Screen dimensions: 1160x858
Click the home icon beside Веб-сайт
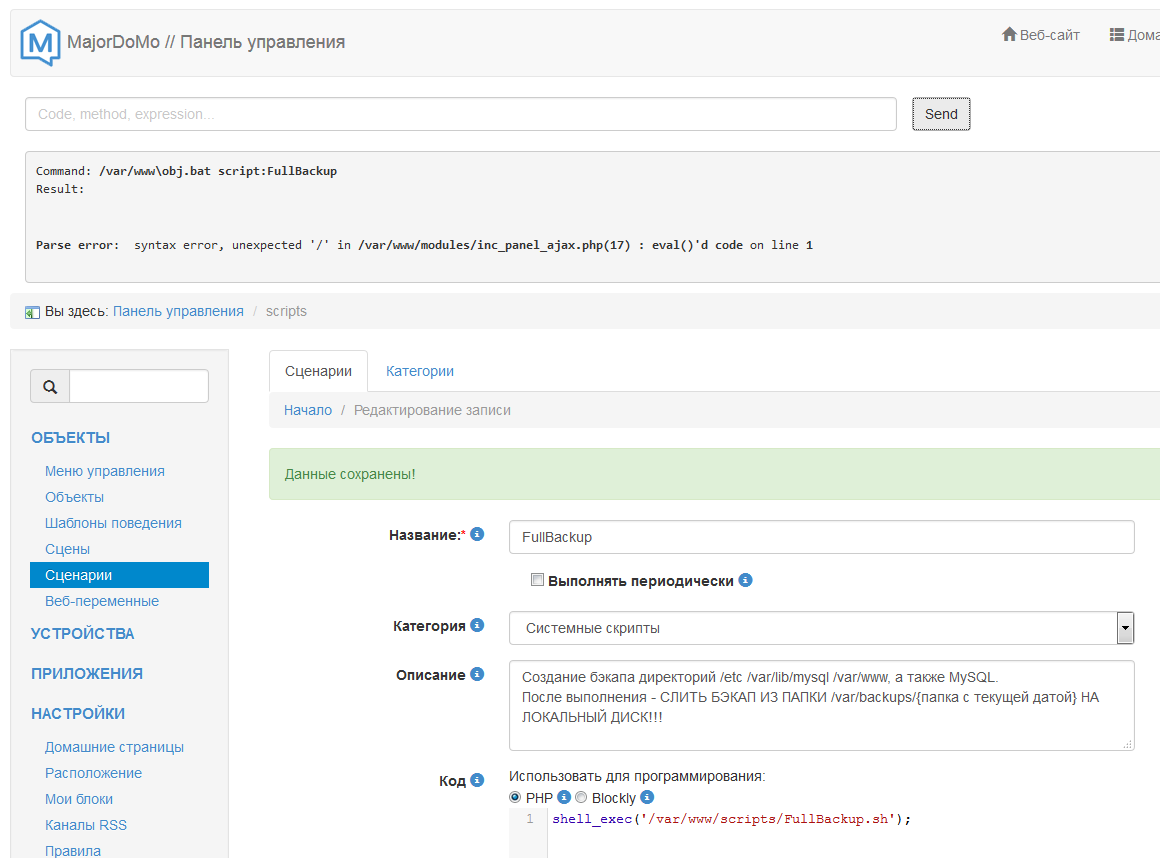[1009, 35]
